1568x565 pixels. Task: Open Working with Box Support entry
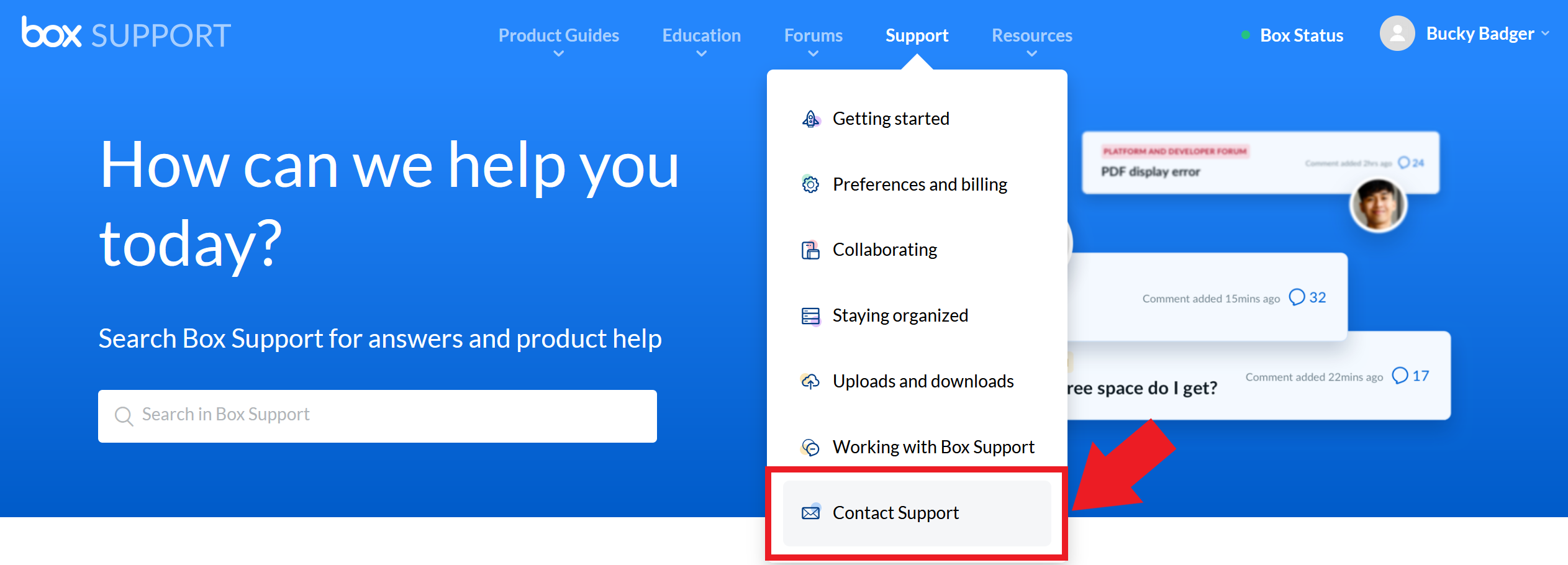click(917, 447)
